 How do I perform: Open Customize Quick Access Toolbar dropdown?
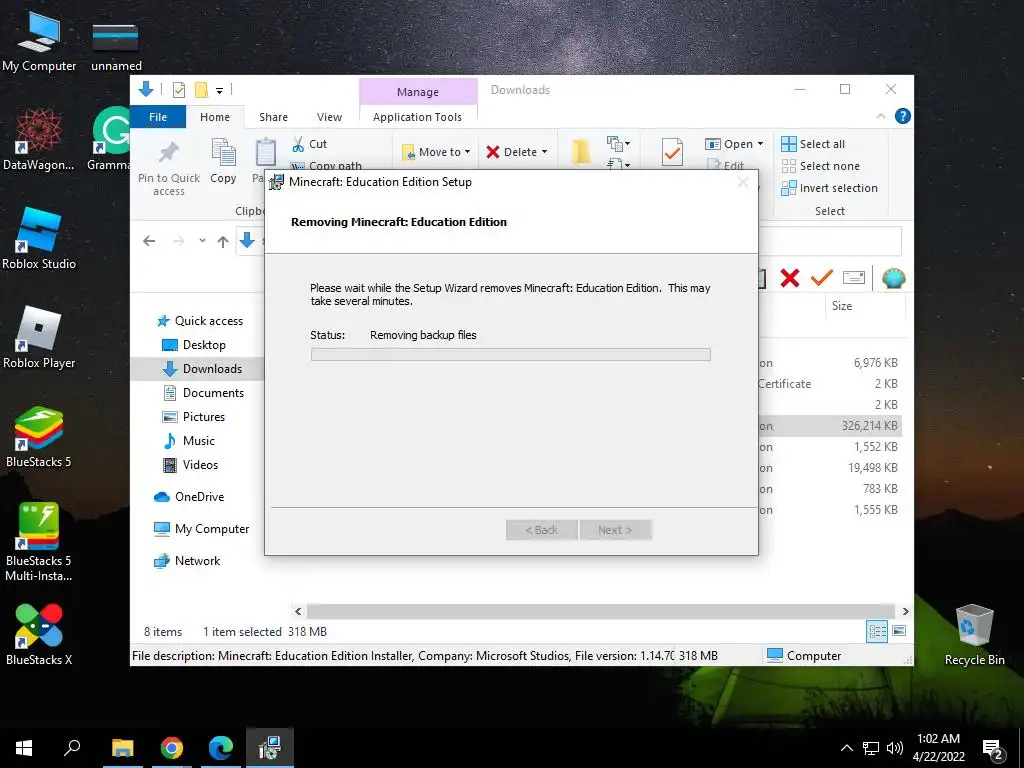[219, 90]
